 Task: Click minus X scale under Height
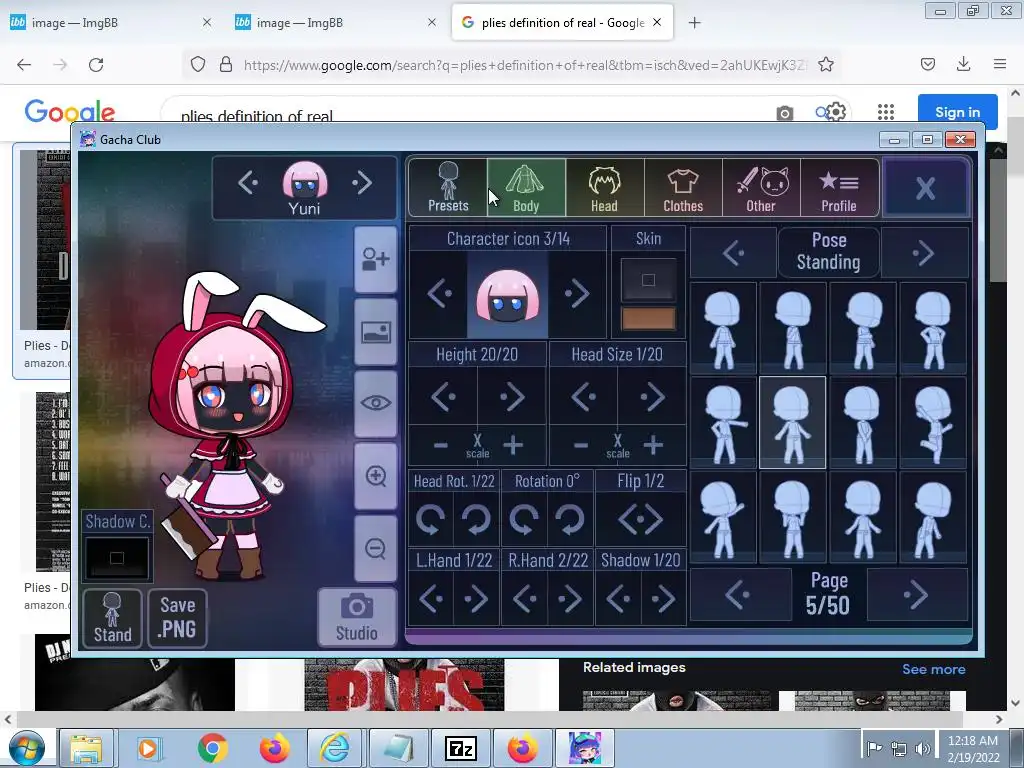(441, 446)
